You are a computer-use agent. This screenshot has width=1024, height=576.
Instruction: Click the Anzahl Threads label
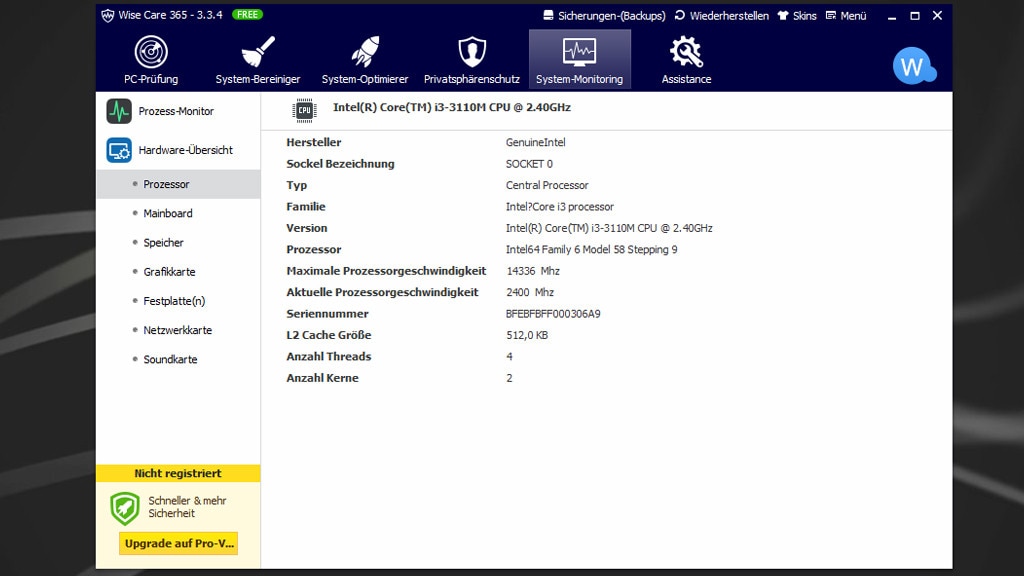tap(328, 357)
